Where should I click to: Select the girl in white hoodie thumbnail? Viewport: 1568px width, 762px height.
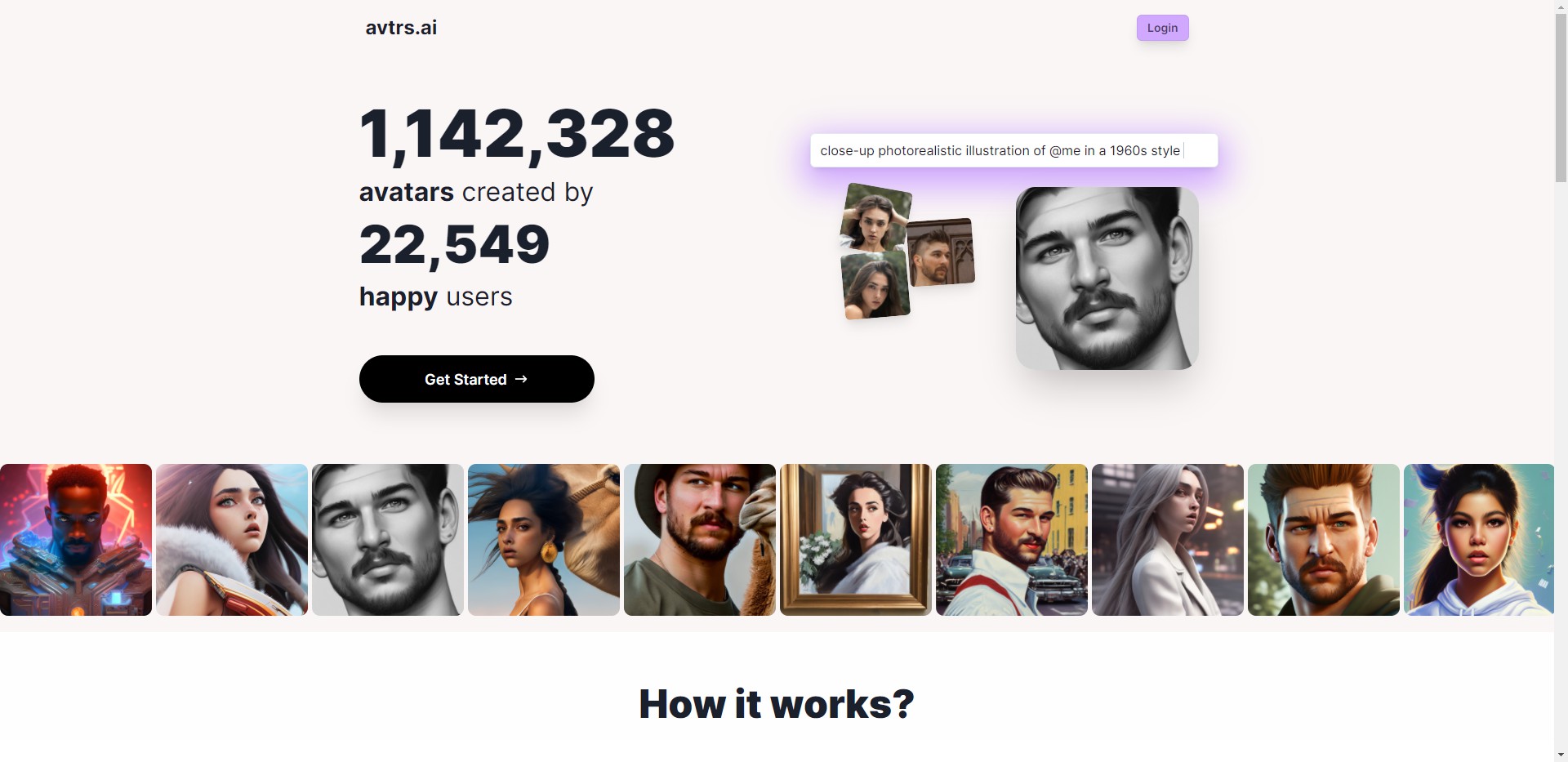(1479, 540)
